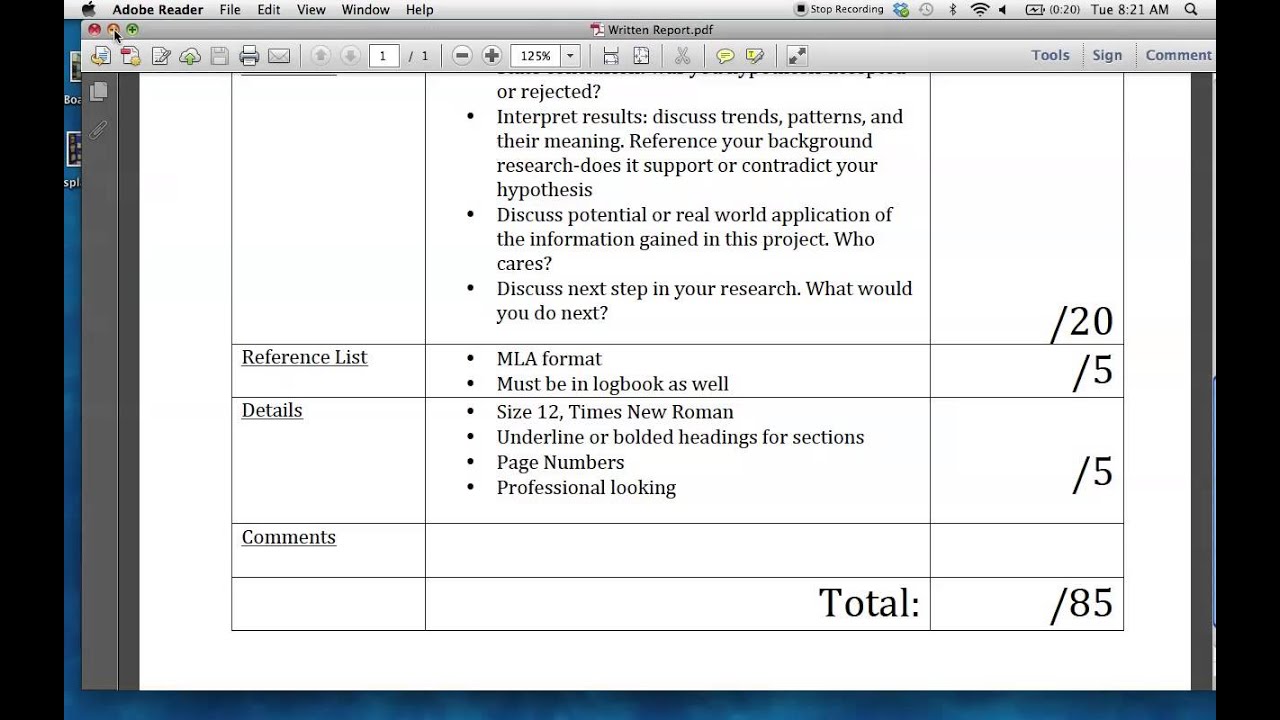Open the View menu
Viewport: 1280px width, 720px height.
coord(311,9)
